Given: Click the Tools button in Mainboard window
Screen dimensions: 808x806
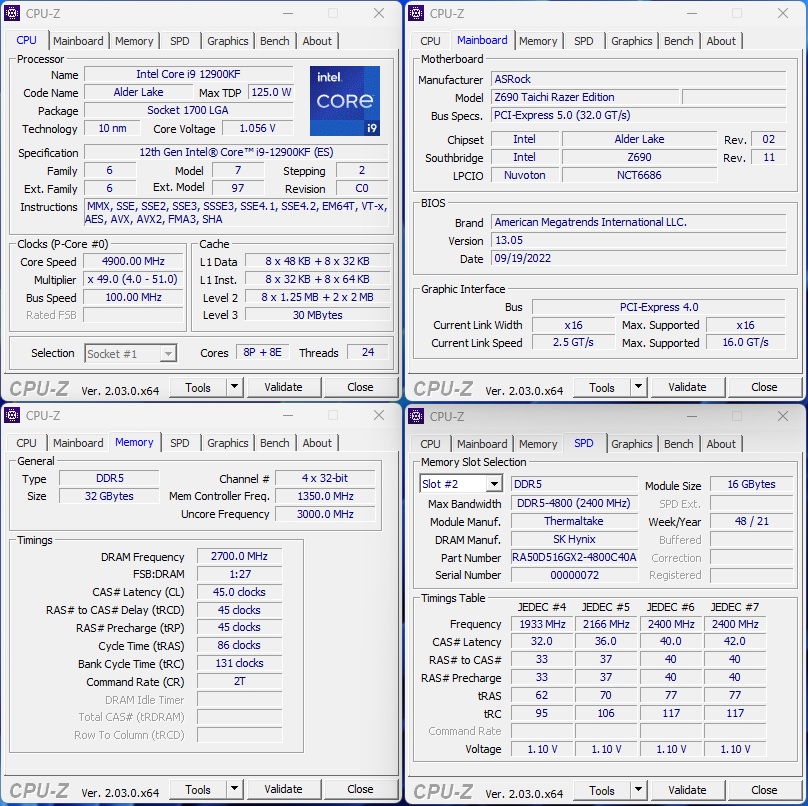Looking at the screenshot, I should [602, 387].
